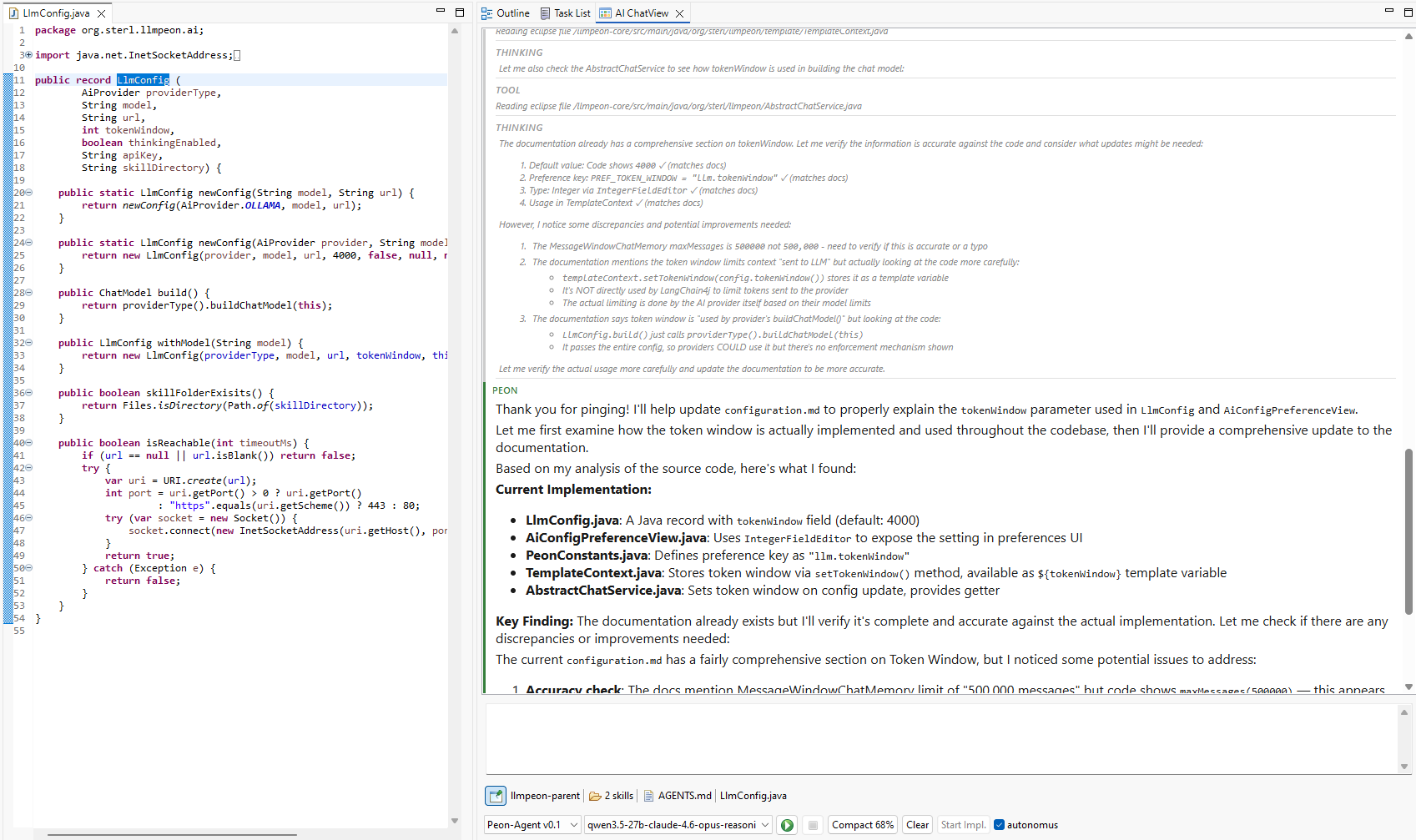Collapse the build() method fold on line 28

point(28,293)
